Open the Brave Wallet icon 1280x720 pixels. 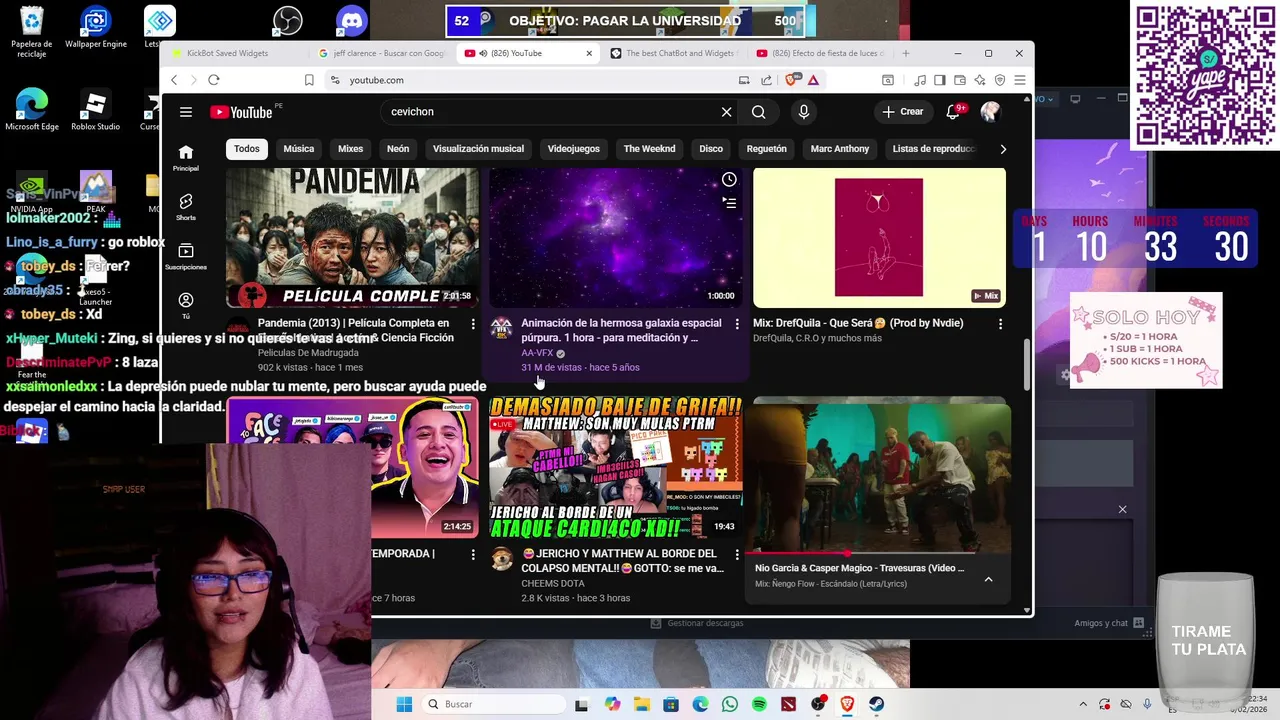tap(960, 80)
